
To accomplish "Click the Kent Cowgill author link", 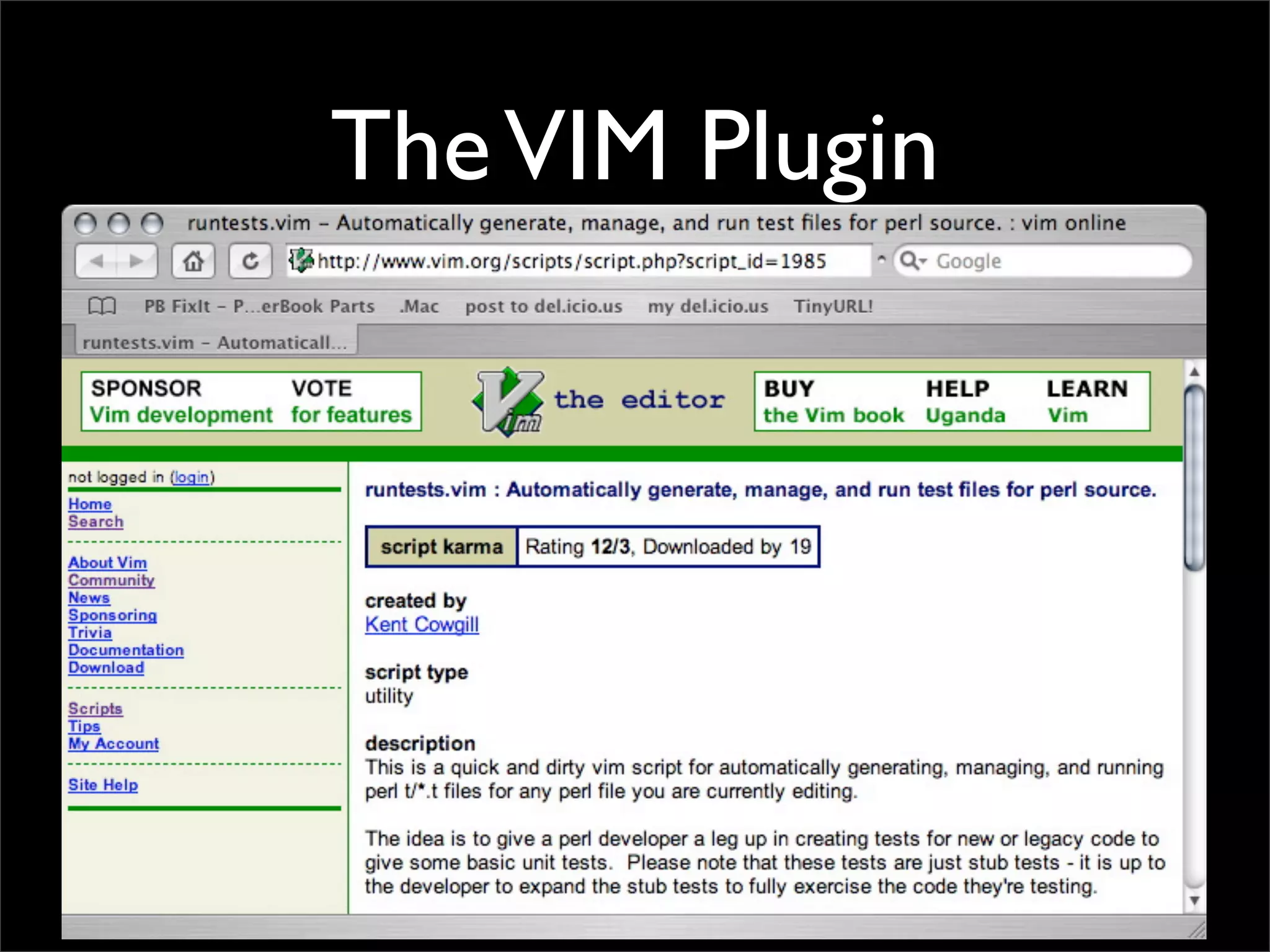I will (x=422, y=625).
